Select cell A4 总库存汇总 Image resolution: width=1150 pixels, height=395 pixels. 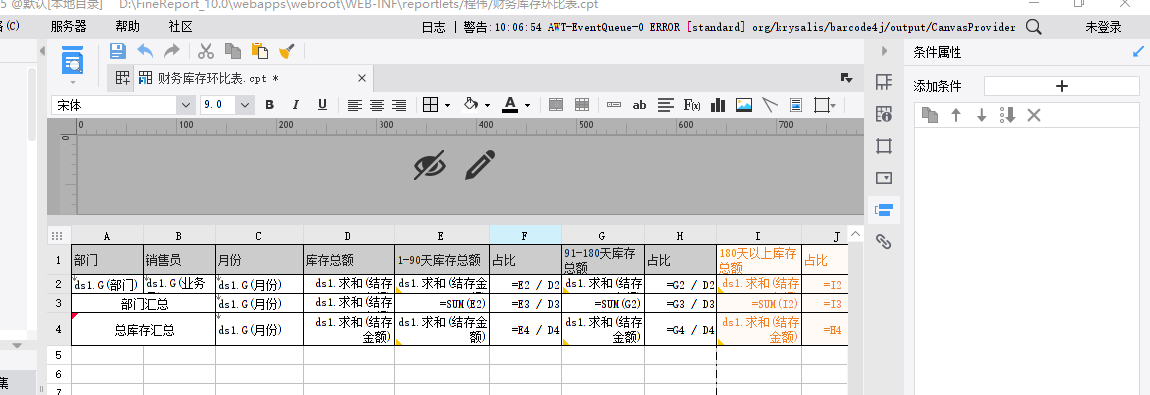[x=144, y=330]
